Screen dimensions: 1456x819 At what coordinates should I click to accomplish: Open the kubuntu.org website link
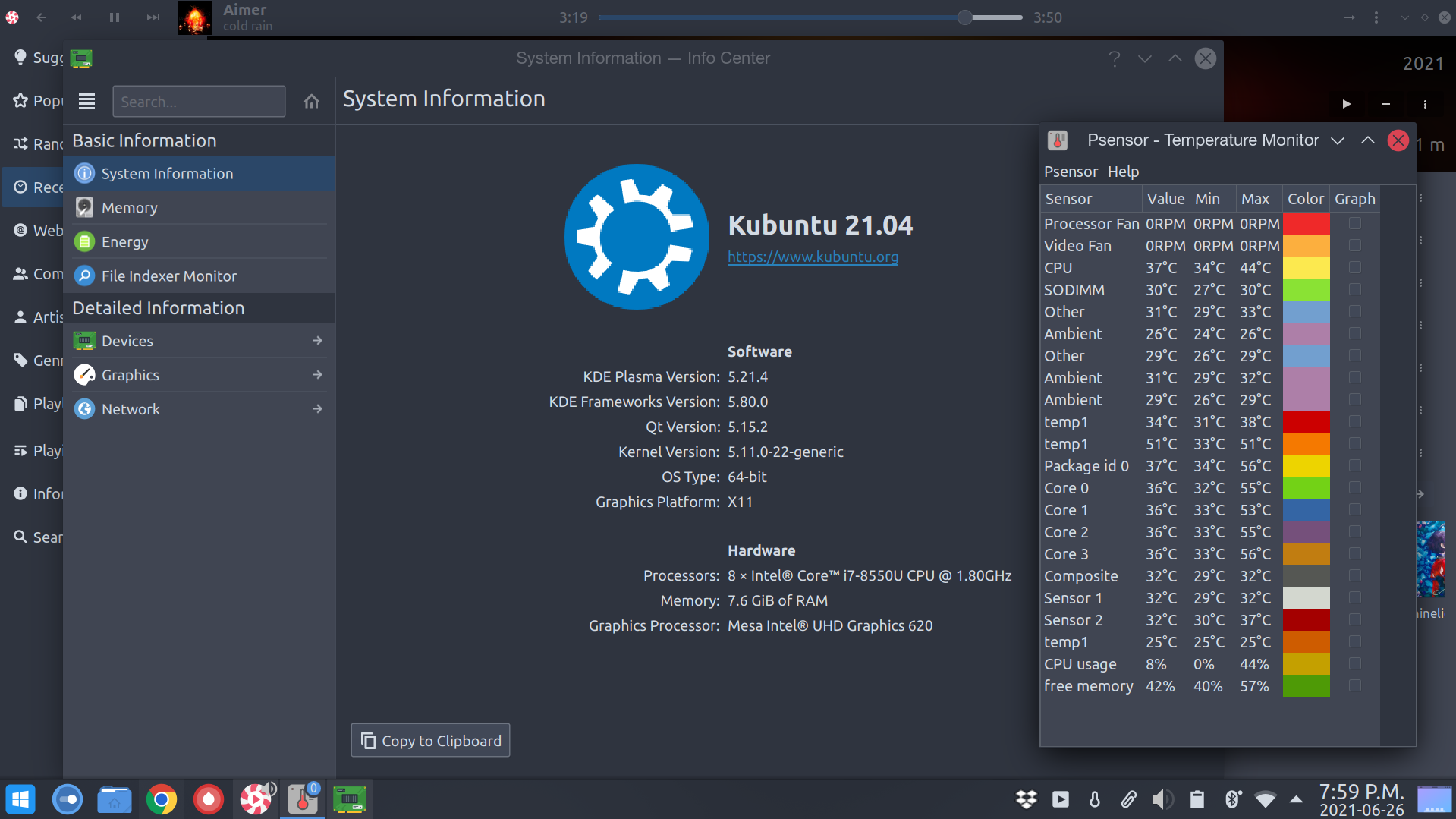click(x=813, y=257)
